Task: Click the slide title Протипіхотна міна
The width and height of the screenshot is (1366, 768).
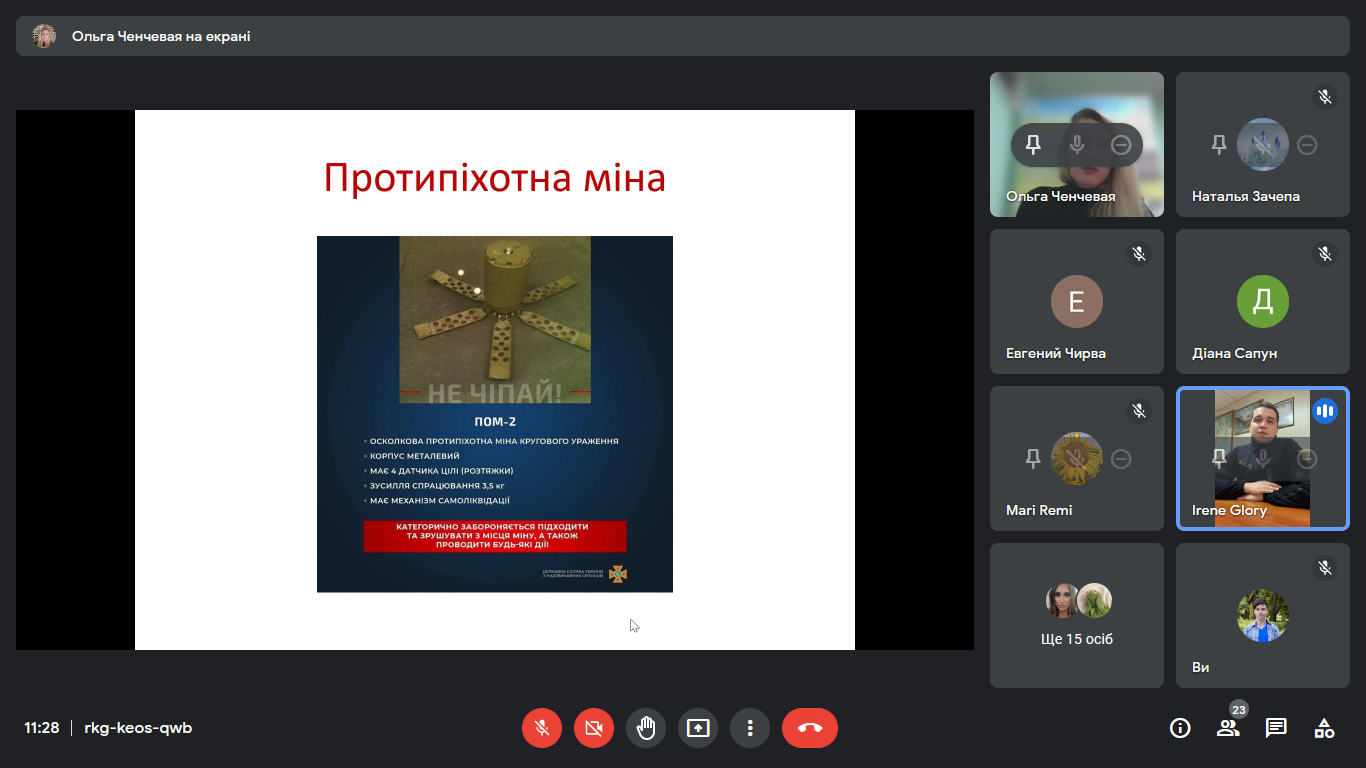Action: [495, 178]
